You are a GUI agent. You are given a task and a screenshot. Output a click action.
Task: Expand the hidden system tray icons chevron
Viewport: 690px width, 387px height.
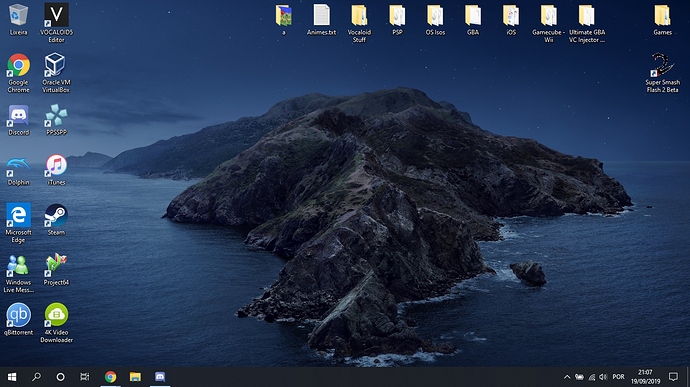567,377
